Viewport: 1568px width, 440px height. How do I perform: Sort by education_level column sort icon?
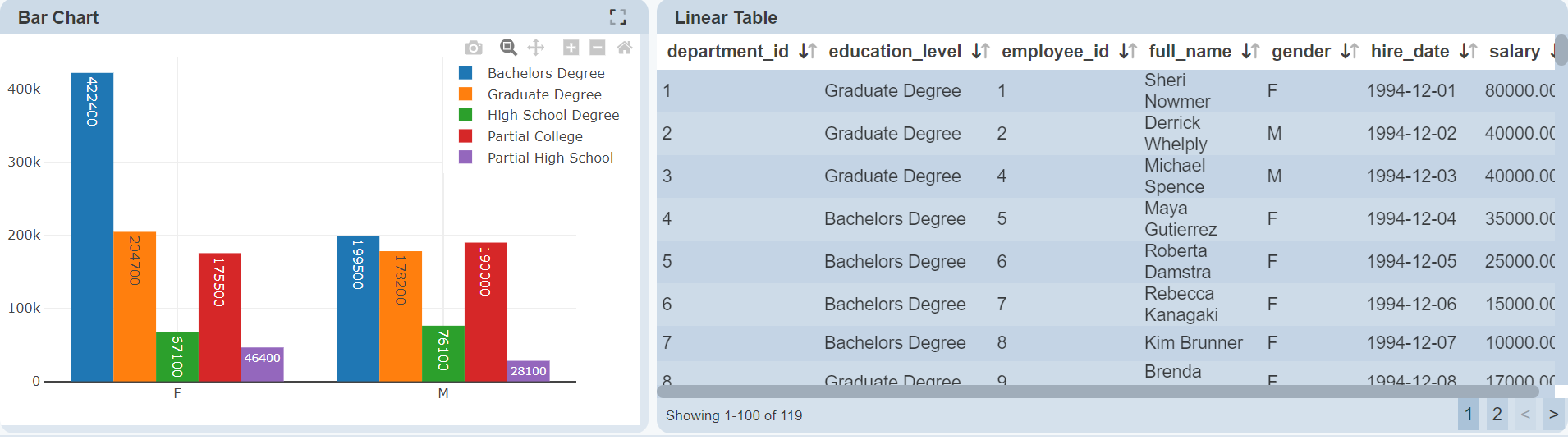[x=980, y=52]
